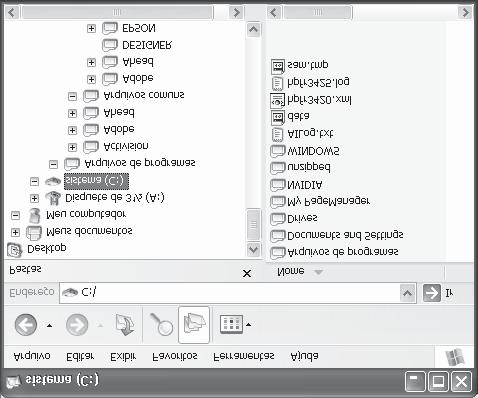Click the Meu computador icon
The height and width of the screenshot is (398, 478).
[34, 216]
